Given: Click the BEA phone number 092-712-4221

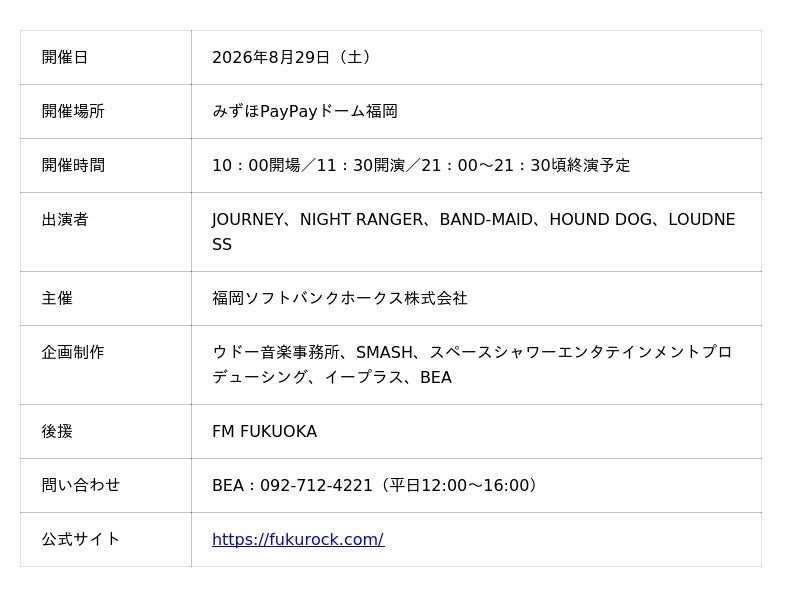Looking at the screenshot, I should (316, 485).
